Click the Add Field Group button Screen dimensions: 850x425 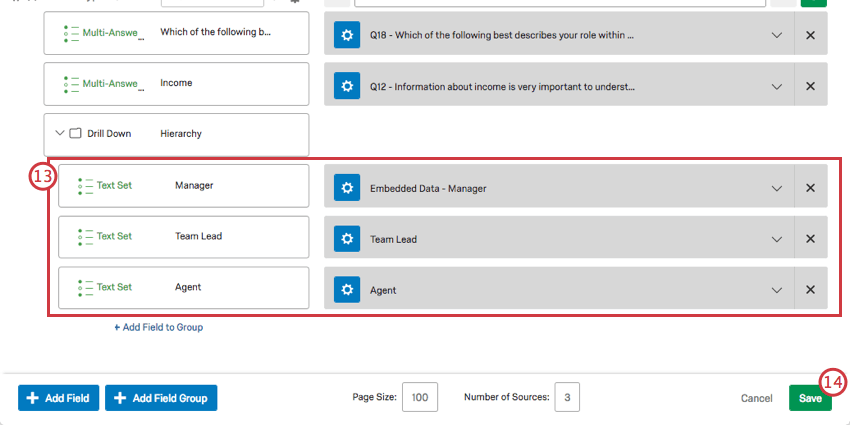161,398
